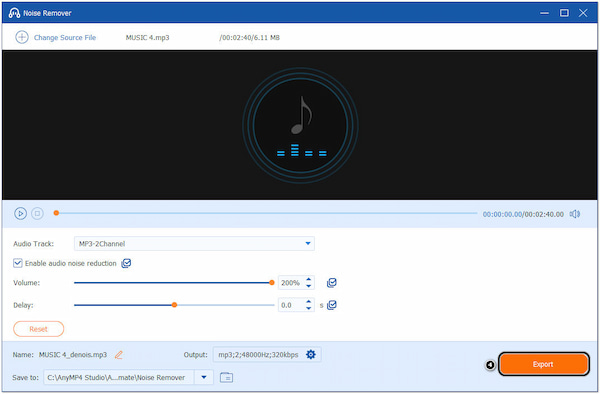Image resolution: width=600 pixels, height=394 pixels.
Task: Click the playback progress bar
Action: pos(266,213)
